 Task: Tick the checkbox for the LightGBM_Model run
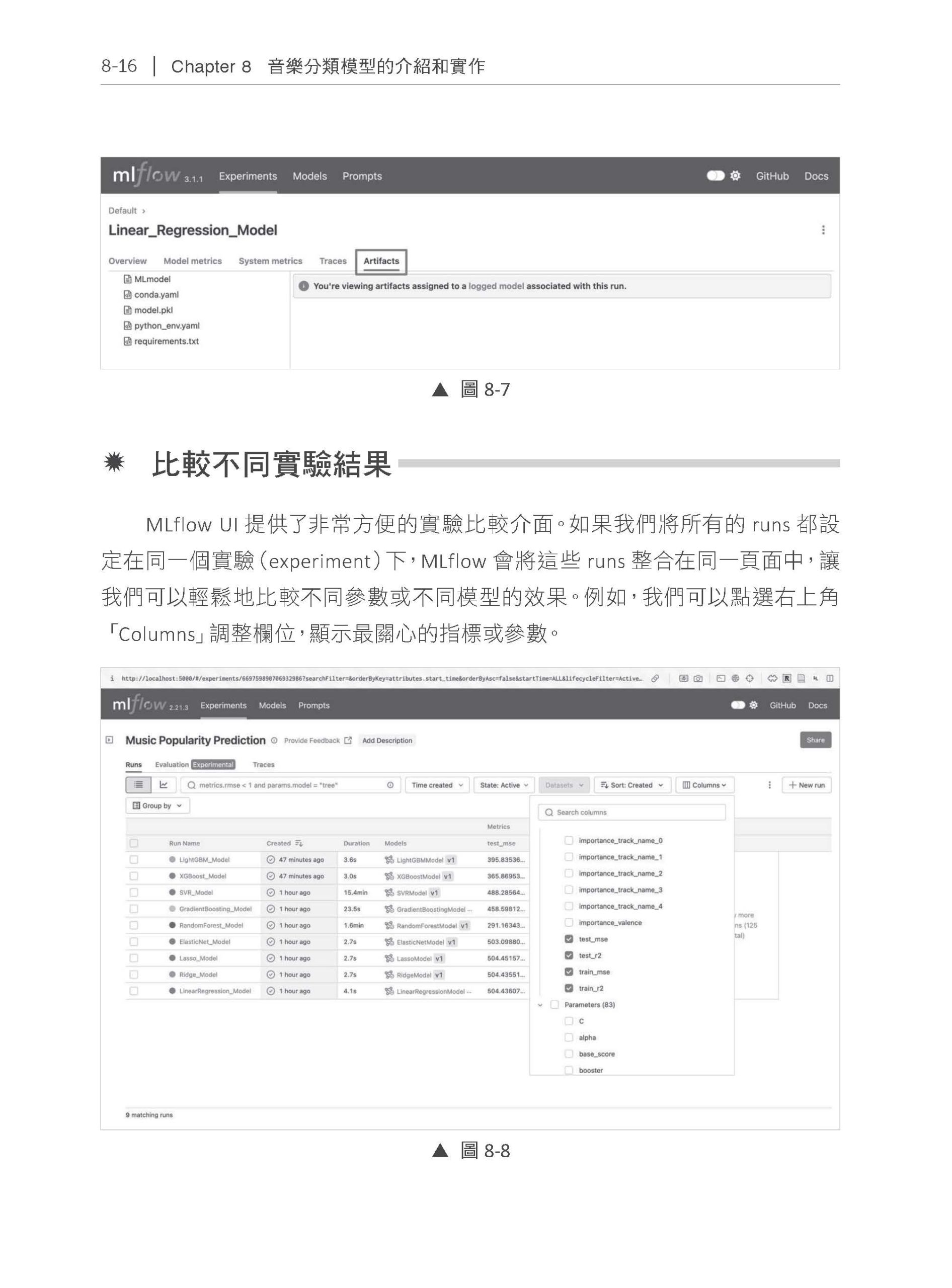pyautogui.click(x=134, y=859)
